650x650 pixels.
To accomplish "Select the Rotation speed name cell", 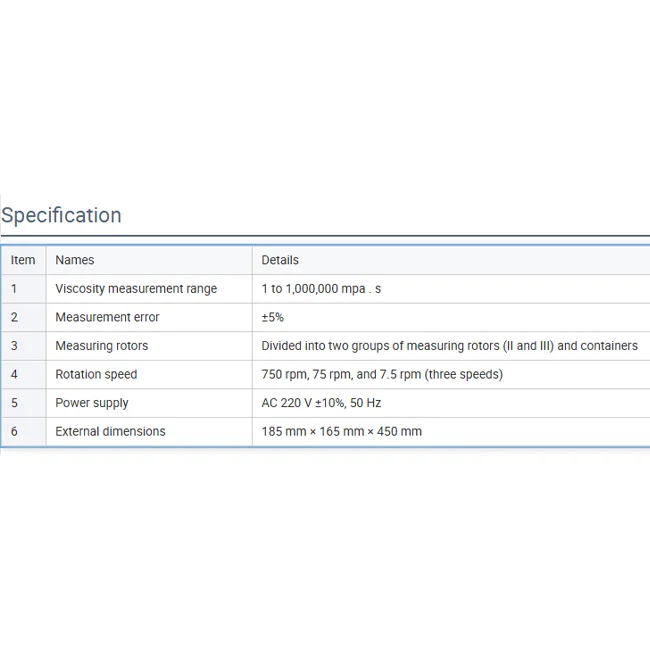I will 96,374.
